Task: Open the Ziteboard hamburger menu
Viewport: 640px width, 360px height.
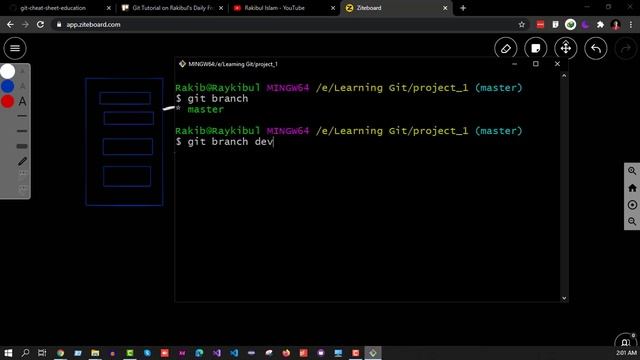Action: 15,48
